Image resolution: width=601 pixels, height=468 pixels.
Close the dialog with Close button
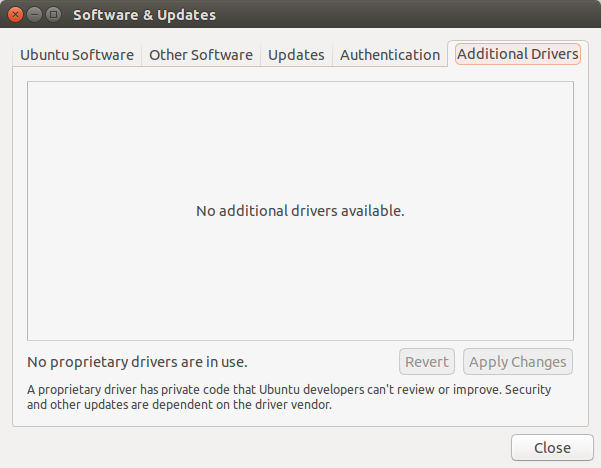click(x=552, y=448)
